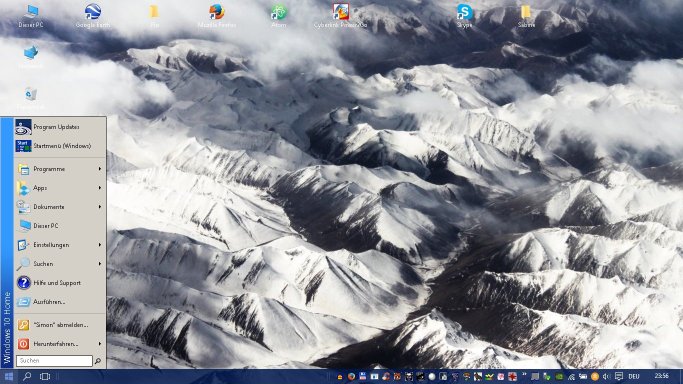Open the Google Earth desktop shortcut
683x384 pixels.
point(93,16)
